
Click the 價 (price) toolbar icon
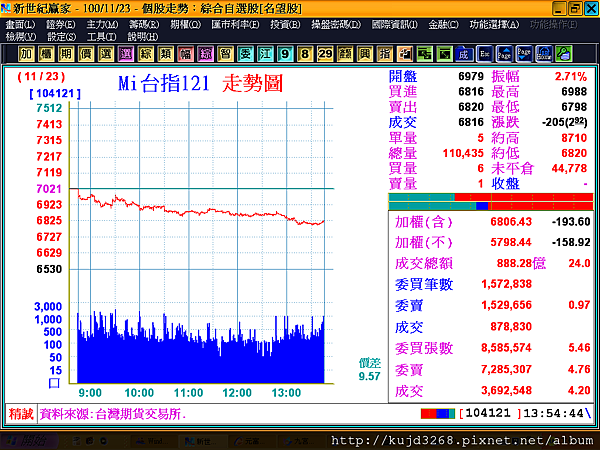[86, 54]
